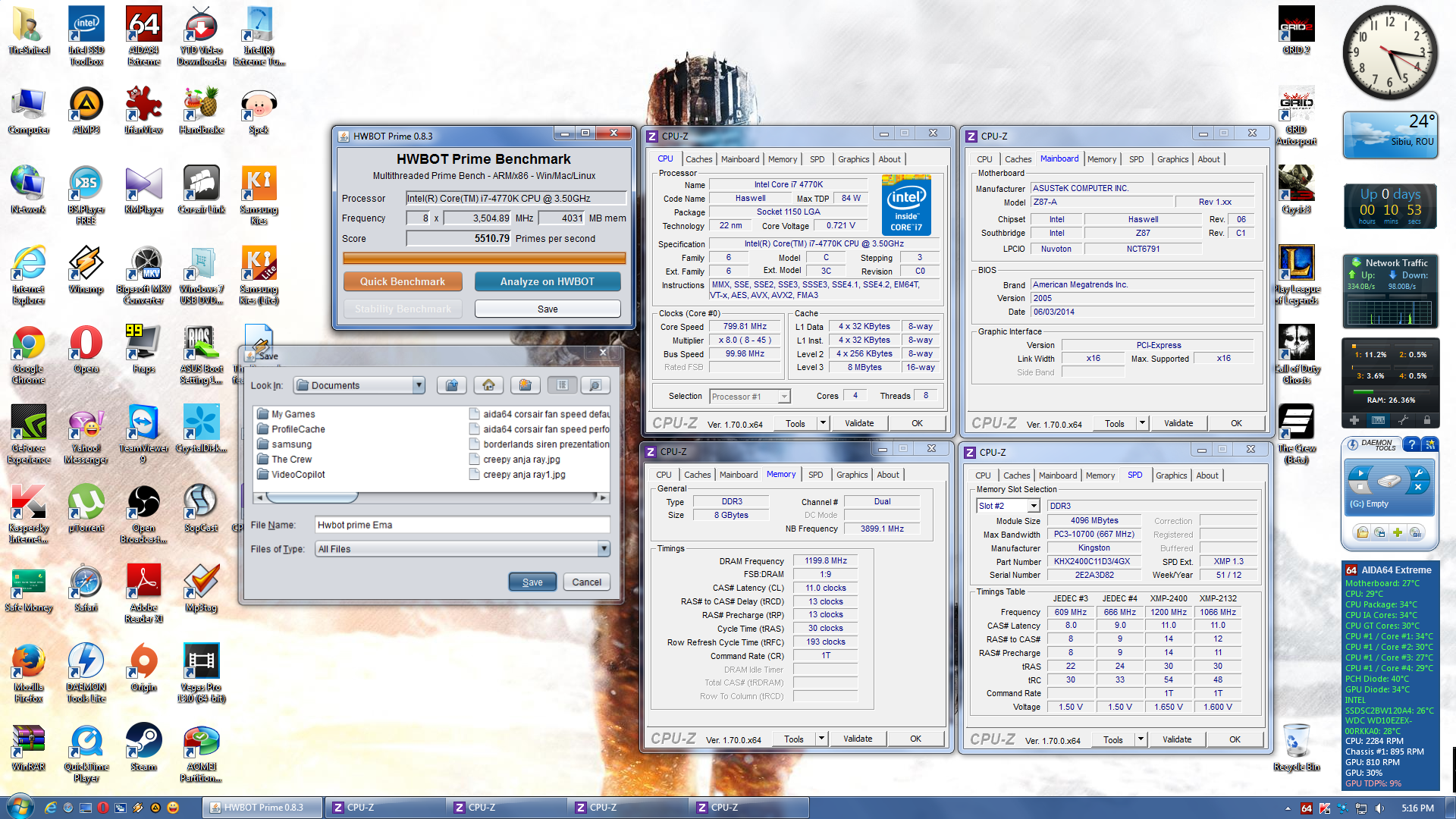Click Create New Folder icon in Save dialog
The image size is (1456, 819).
(525, 385)
